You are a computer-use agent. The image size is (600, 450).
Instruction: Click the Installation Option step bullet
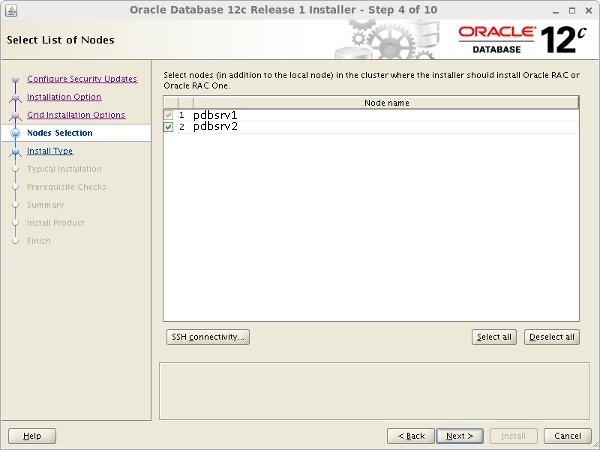click(x=15, y=98)
